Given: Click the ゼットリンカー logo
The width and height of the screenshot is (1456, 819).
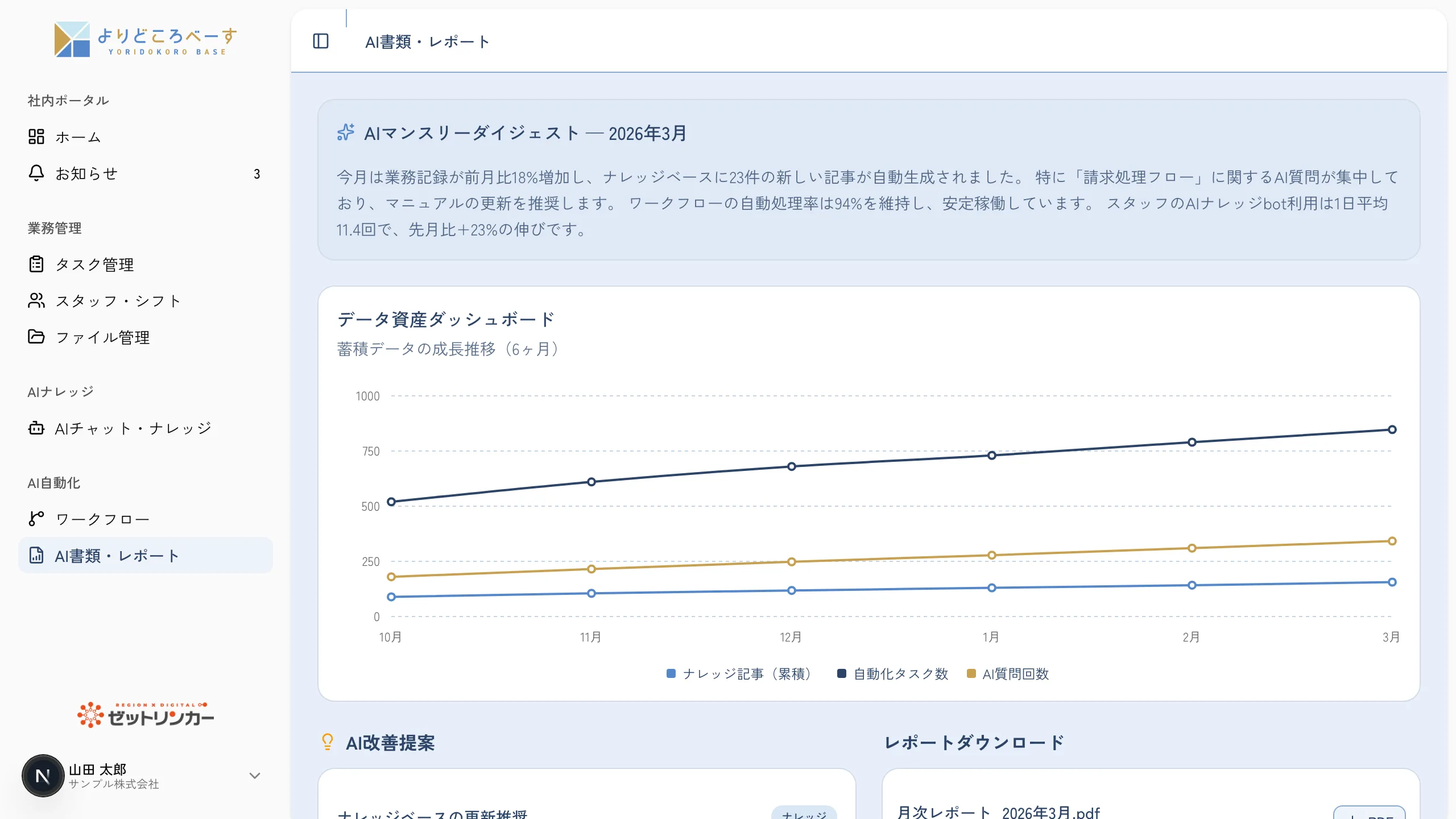Looking at the screenshot, I should (146, 715).
